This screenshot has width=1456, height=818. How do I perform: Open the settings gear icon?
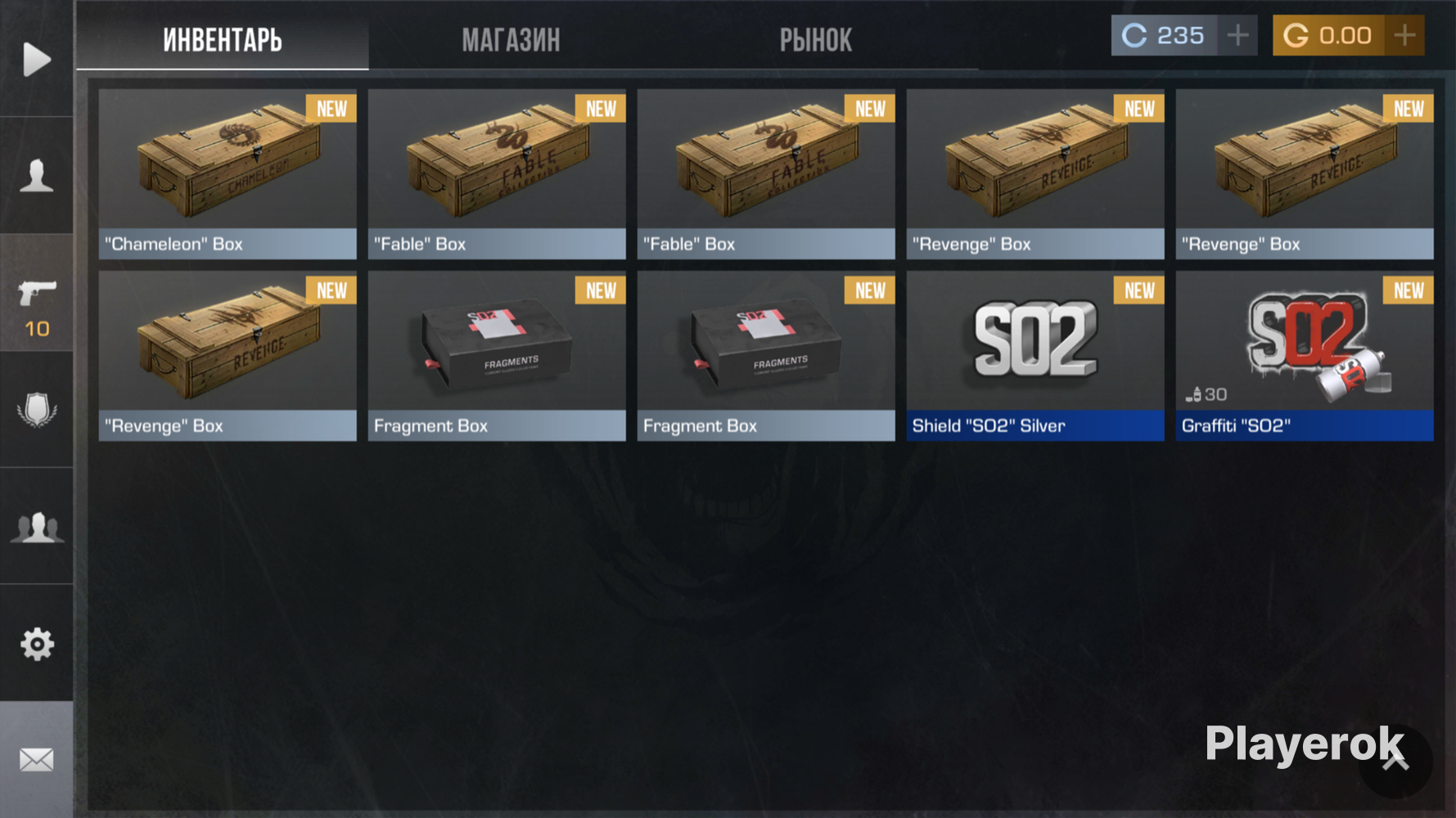37,645
